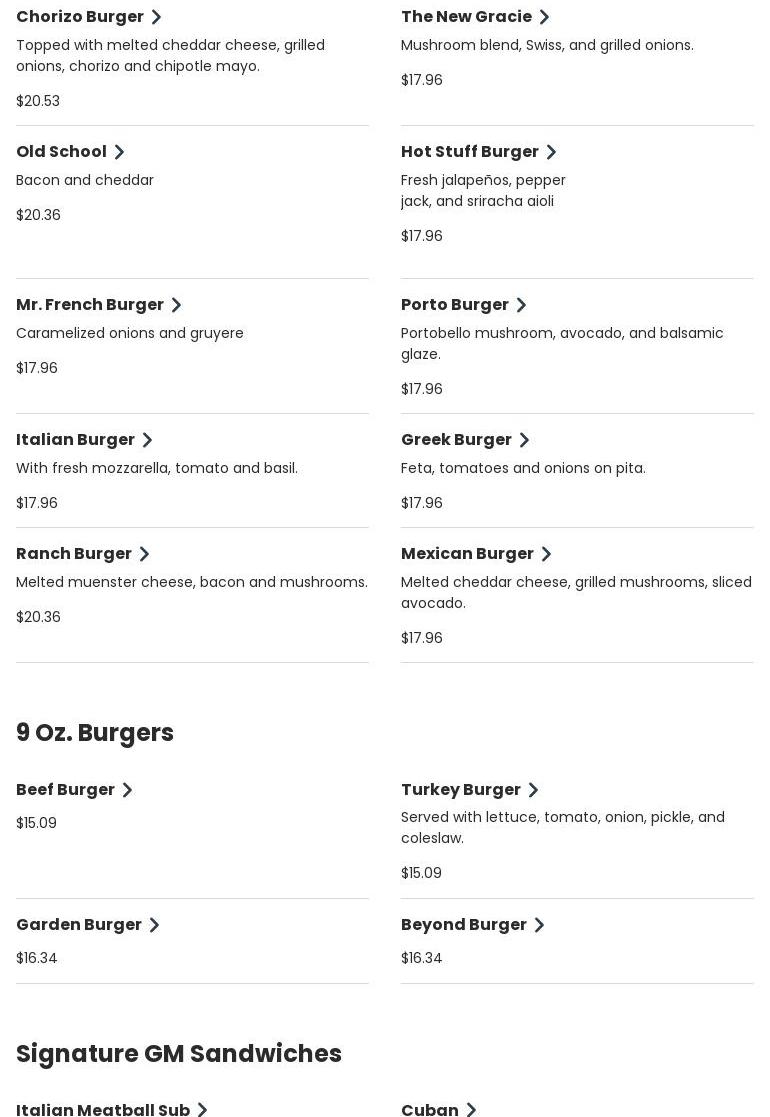Screen dimensions: 770x1117
Task: Select the Beef Burger title
Action: pos(65,790)
